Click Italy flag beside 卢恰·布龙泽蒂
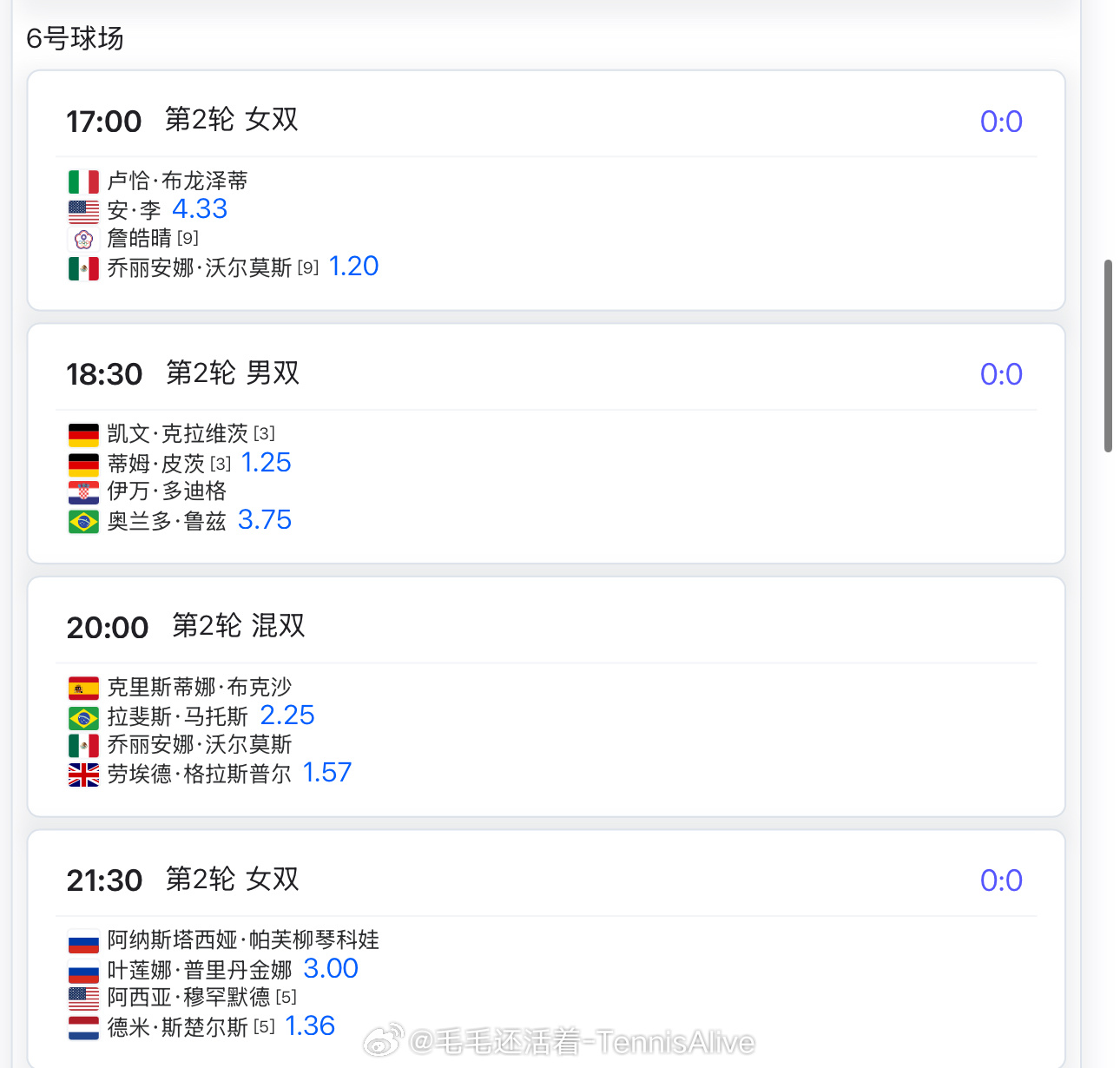Viewport: 1120px width, 1068px height. (83, 181)
